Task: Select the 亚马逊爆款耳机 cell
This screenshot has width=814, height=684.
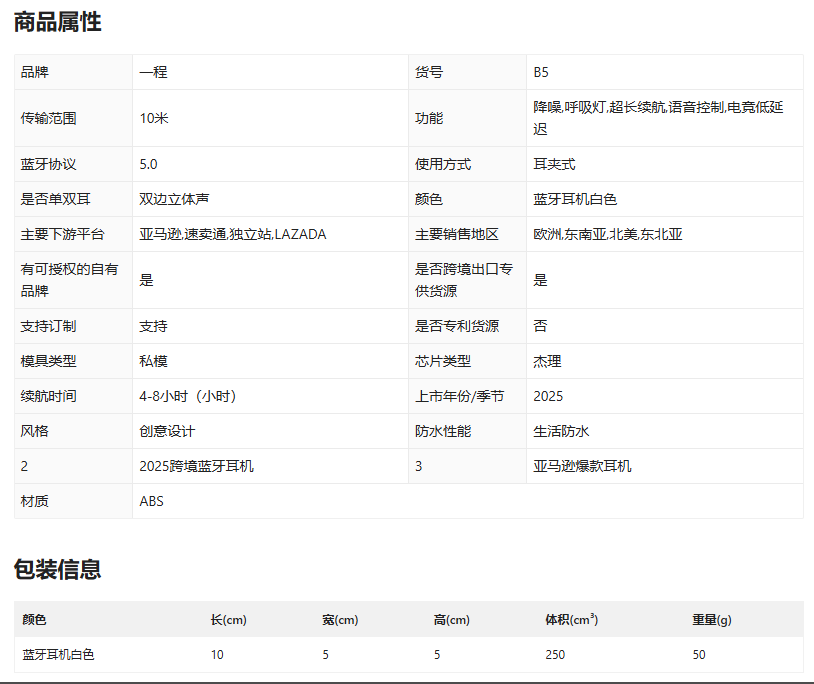Action: click(x=582, y=466)
